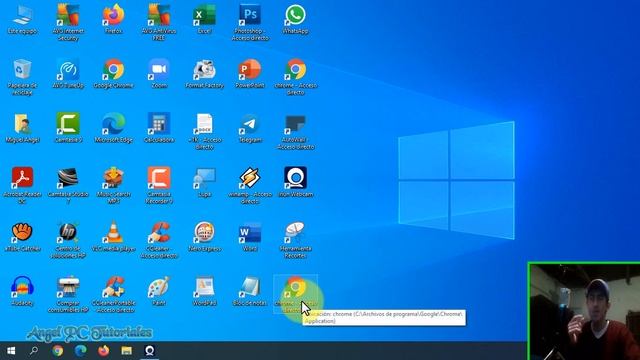This screenshot has height=360, width=640.
Task: Launch Telegram from the desktop
Action: (x=250, y=128)
